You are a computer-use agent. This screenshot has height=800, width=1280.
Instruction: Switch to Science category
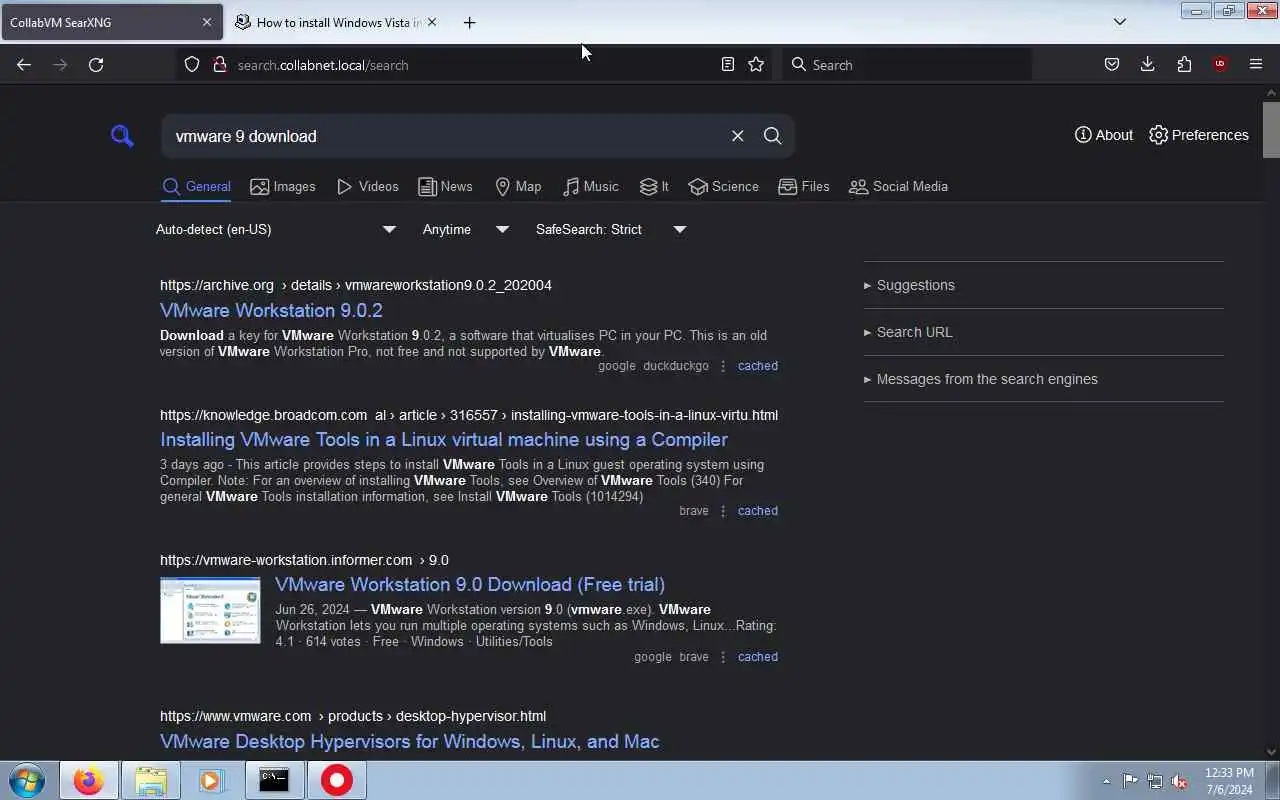point(724,186)
